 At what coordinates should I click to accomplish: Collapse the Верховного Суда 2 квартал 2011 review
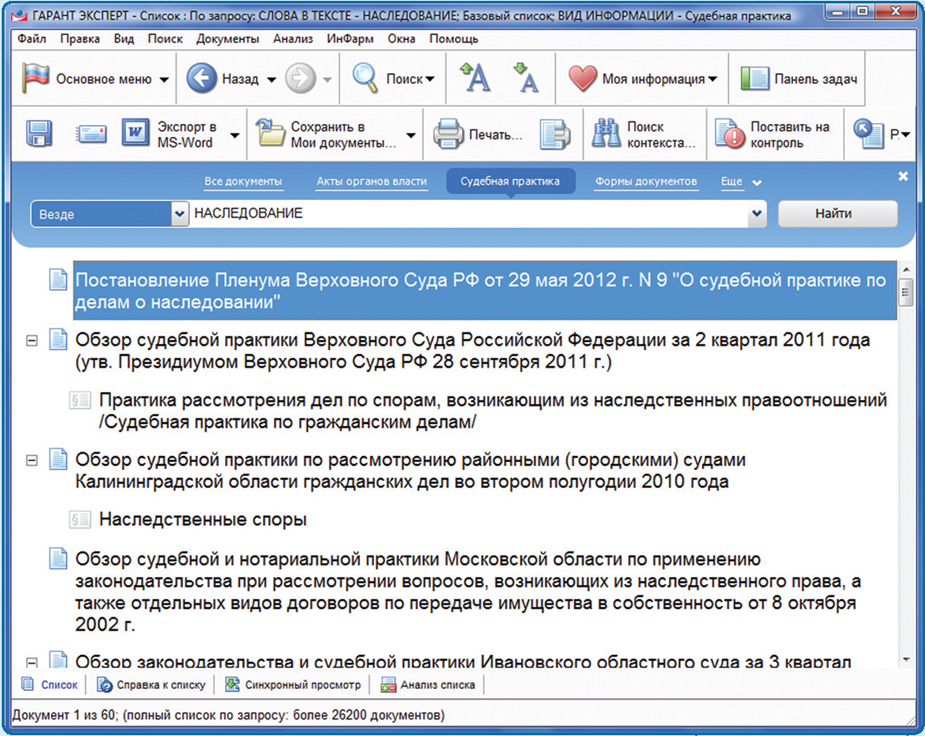click(32, 341)
